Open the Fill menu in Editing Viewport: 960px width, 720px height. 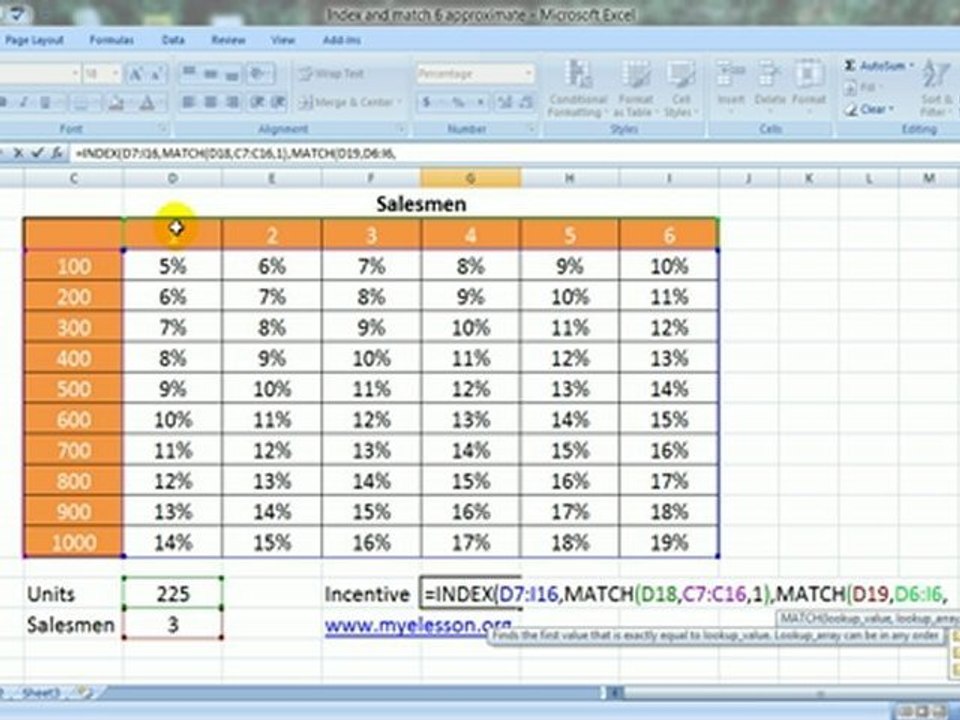(x=864, y=88)
